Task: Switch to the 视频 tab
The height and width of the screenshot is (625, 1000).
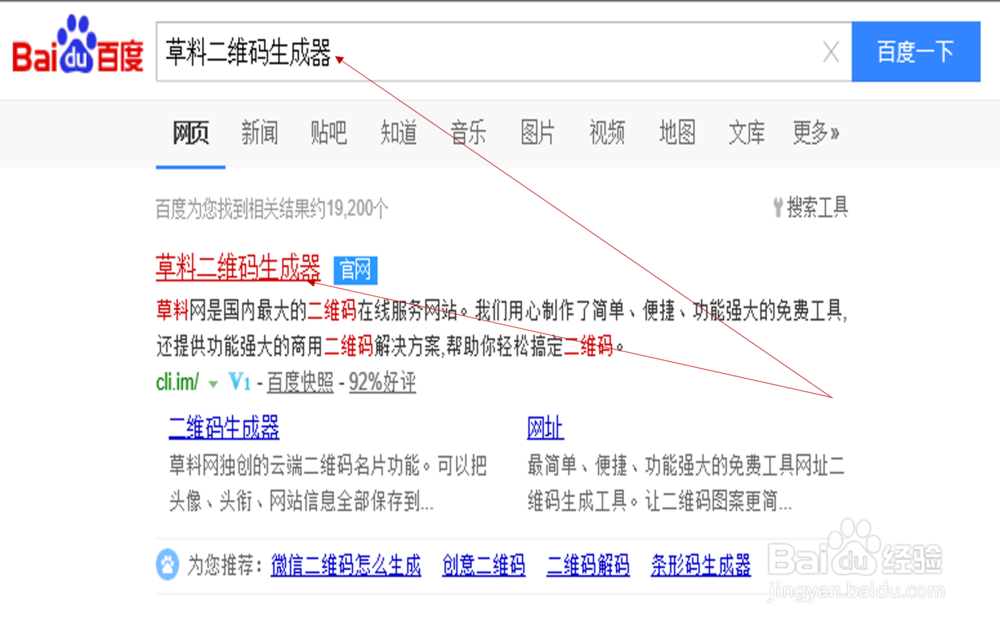Action: pyautogui.click(x=606, y=134)
